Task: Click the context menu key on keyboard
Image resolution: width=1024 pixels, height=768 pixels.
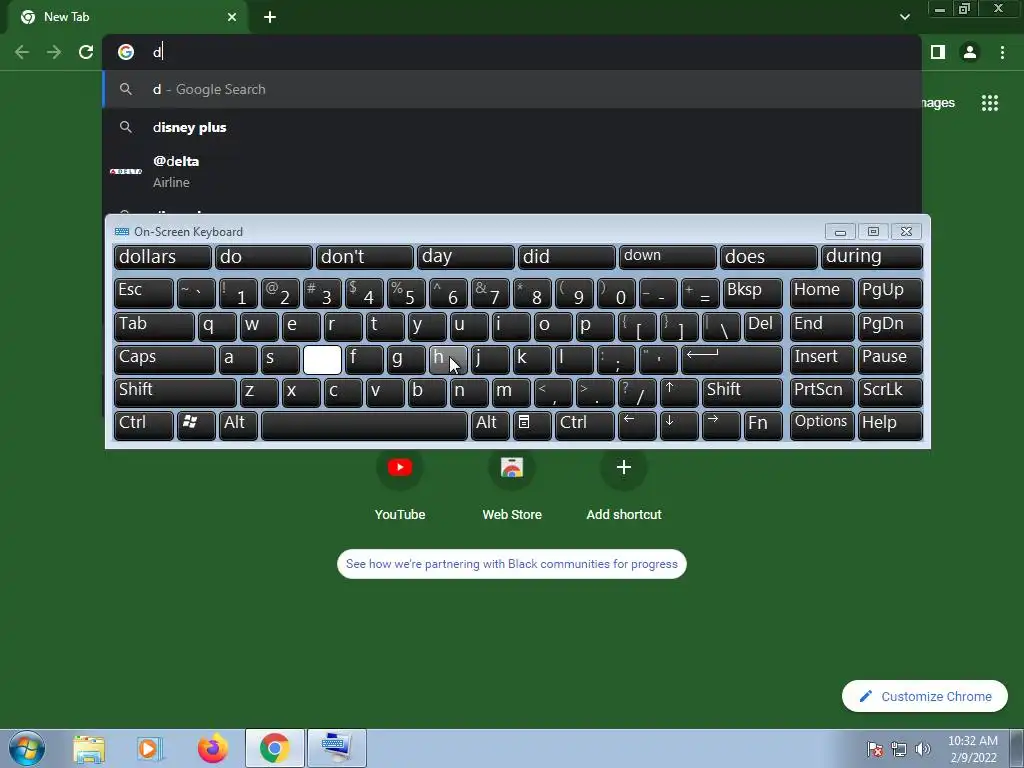Action: click(532, 425)
